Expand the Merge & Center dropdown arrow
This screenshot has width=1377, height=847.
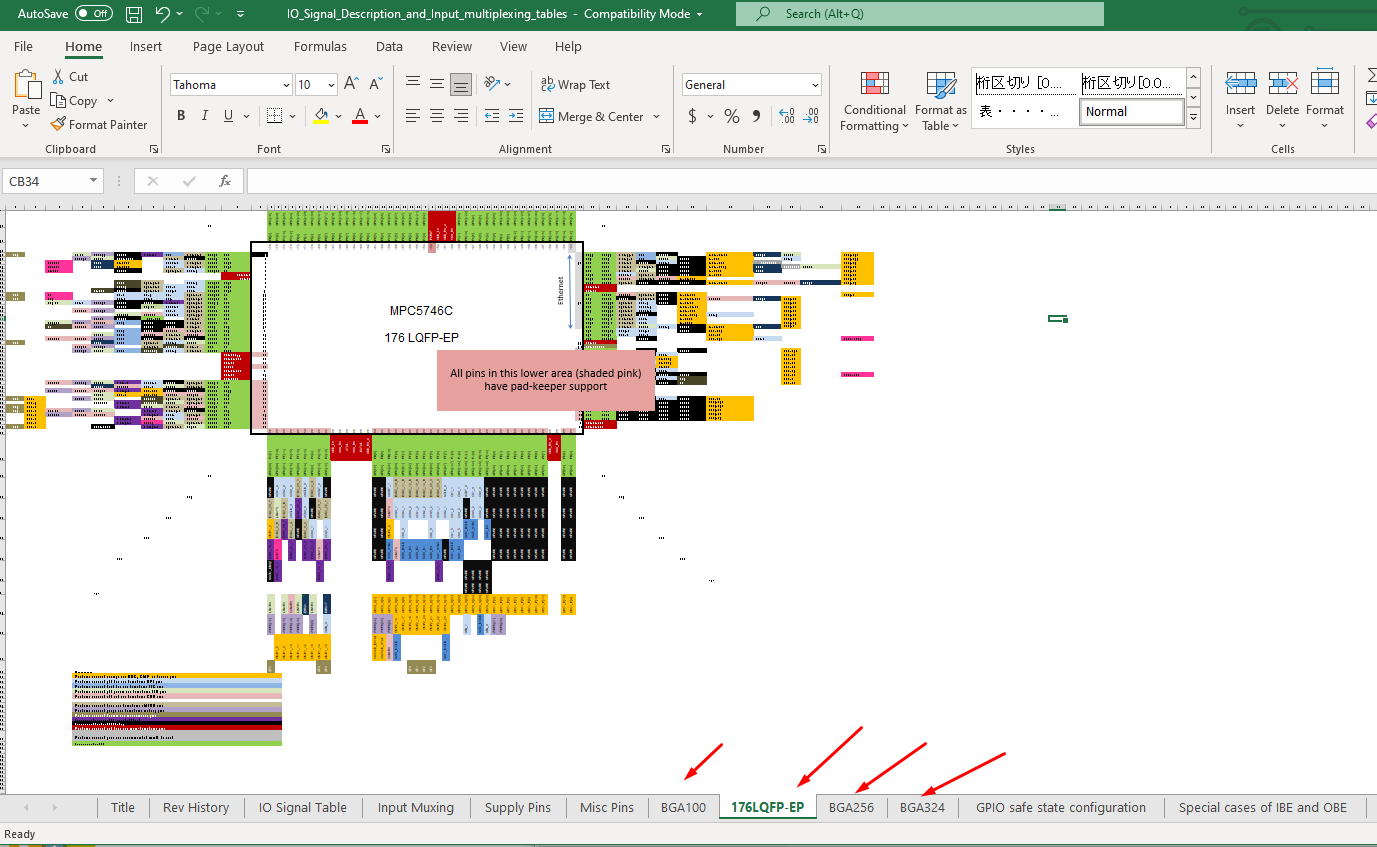tap(659, 116)
